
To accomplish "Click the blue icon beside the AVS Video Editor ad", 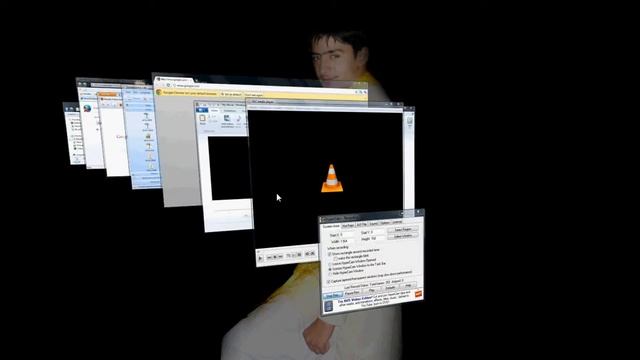I will (329, 307).
